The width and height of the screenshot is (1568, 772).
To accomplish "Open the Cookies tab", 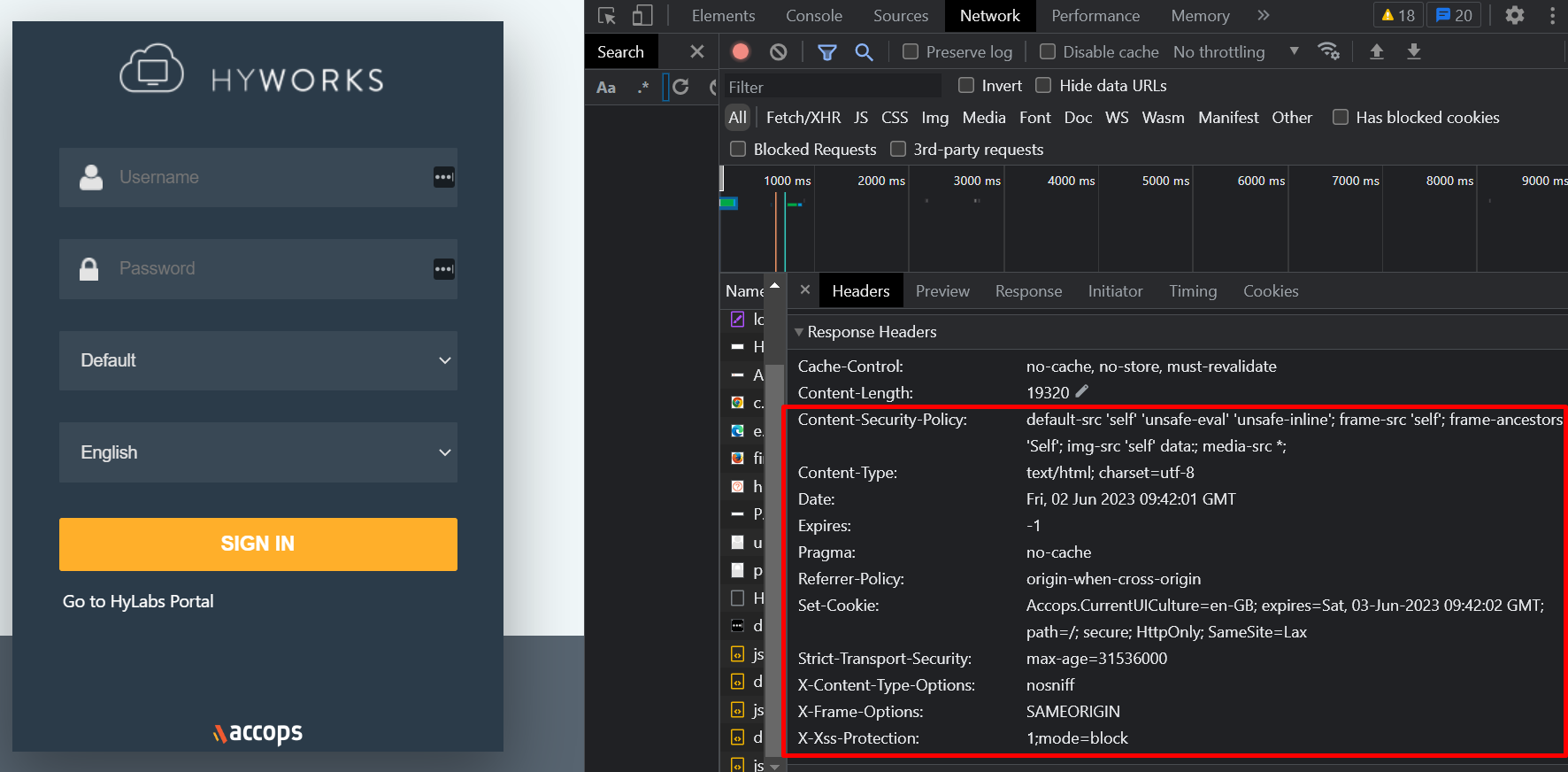I will [1271, 291].
